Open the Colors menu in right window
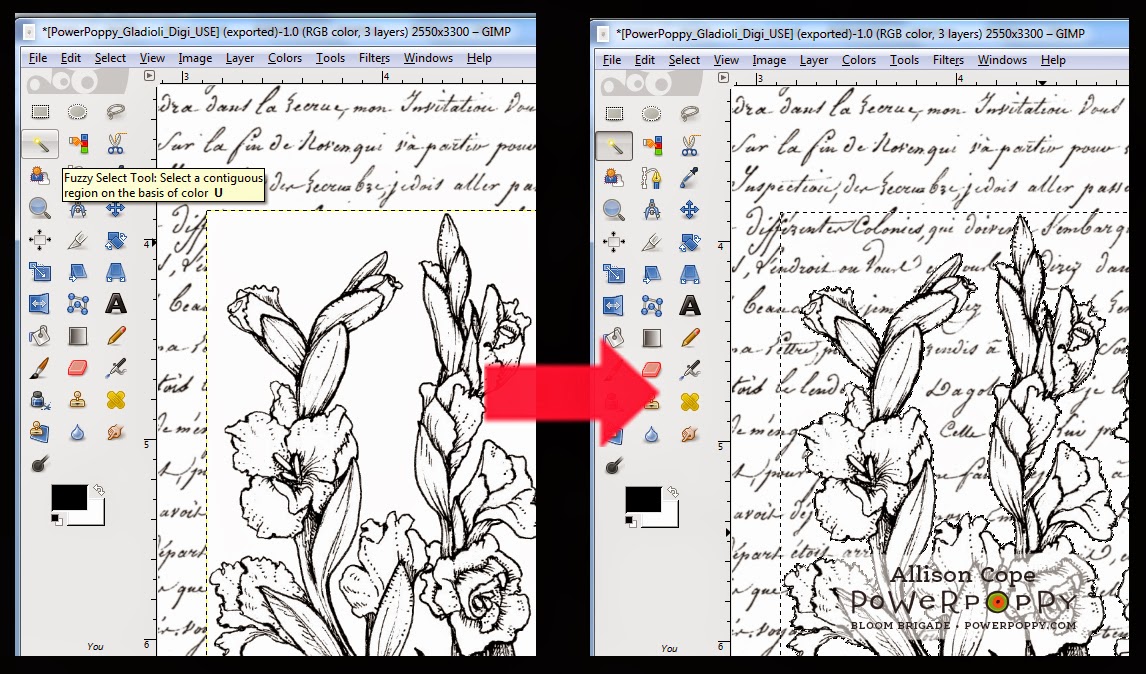 [x=859, y=60]
